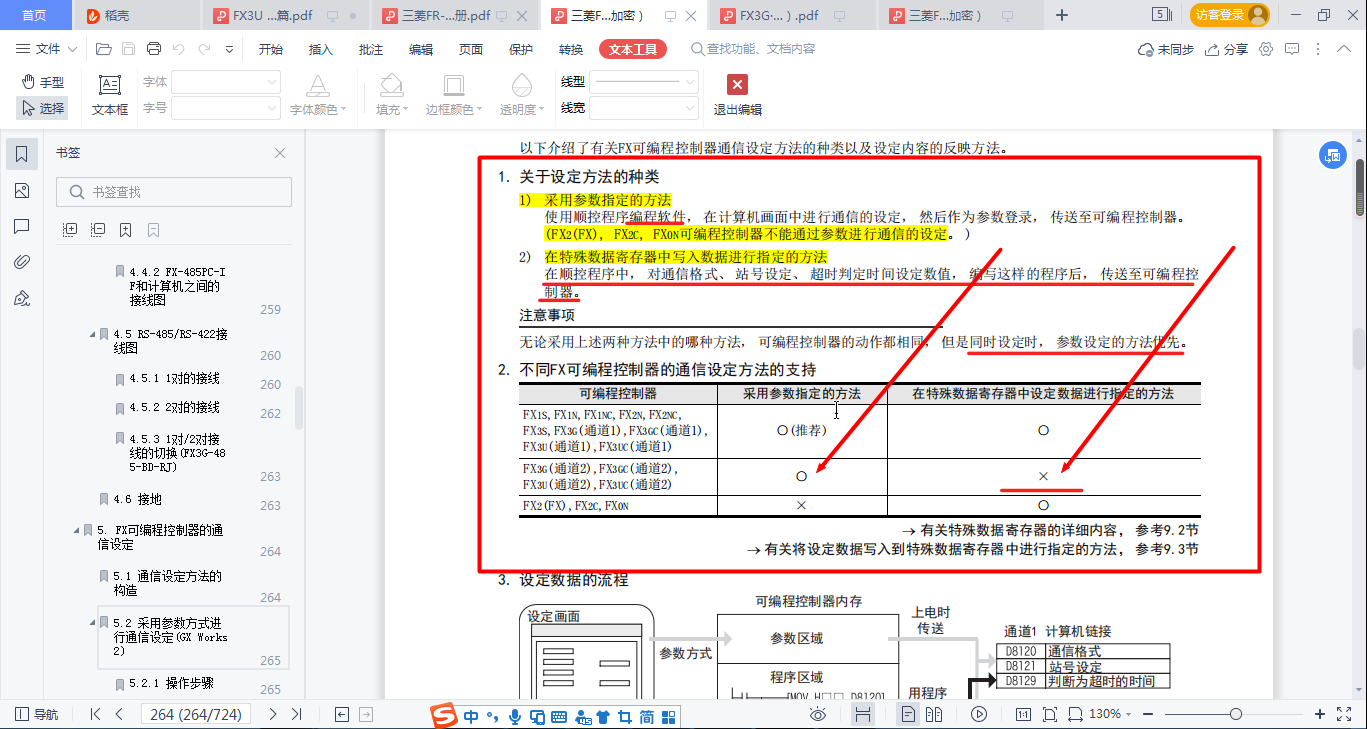Click 退出编辑 to exit editing
Viewport: 1367px width, 729px height.
737,96
